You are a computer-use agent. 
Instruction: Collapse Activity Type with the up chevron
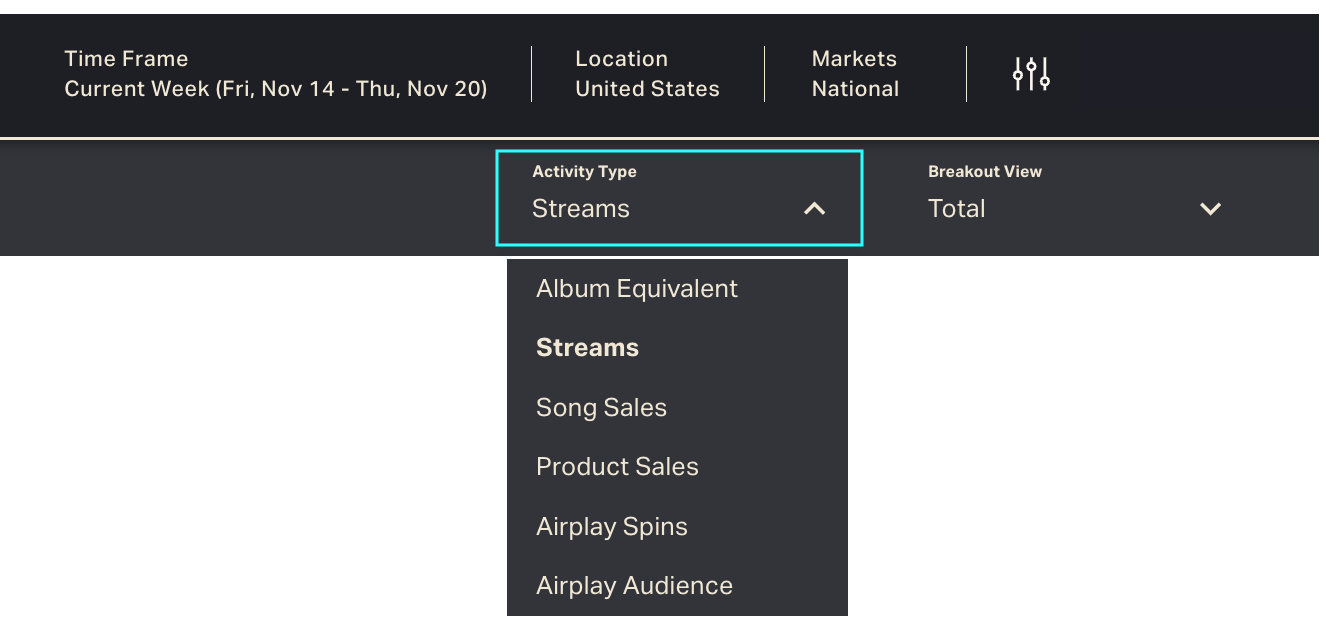point(815,209)
